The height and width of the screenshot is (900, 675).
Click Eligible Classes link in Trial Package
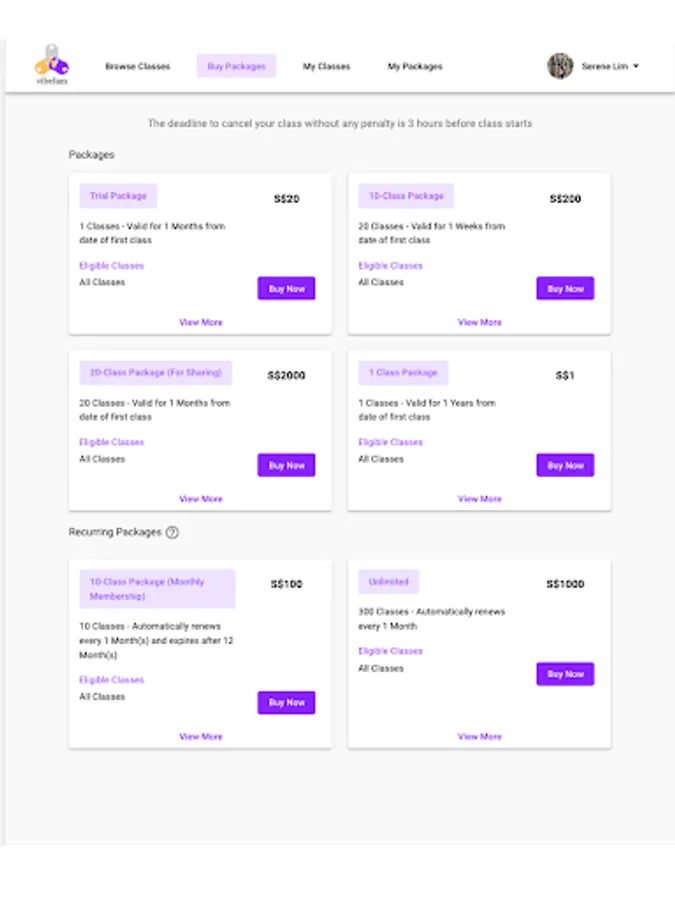click(x=112, y=266)
